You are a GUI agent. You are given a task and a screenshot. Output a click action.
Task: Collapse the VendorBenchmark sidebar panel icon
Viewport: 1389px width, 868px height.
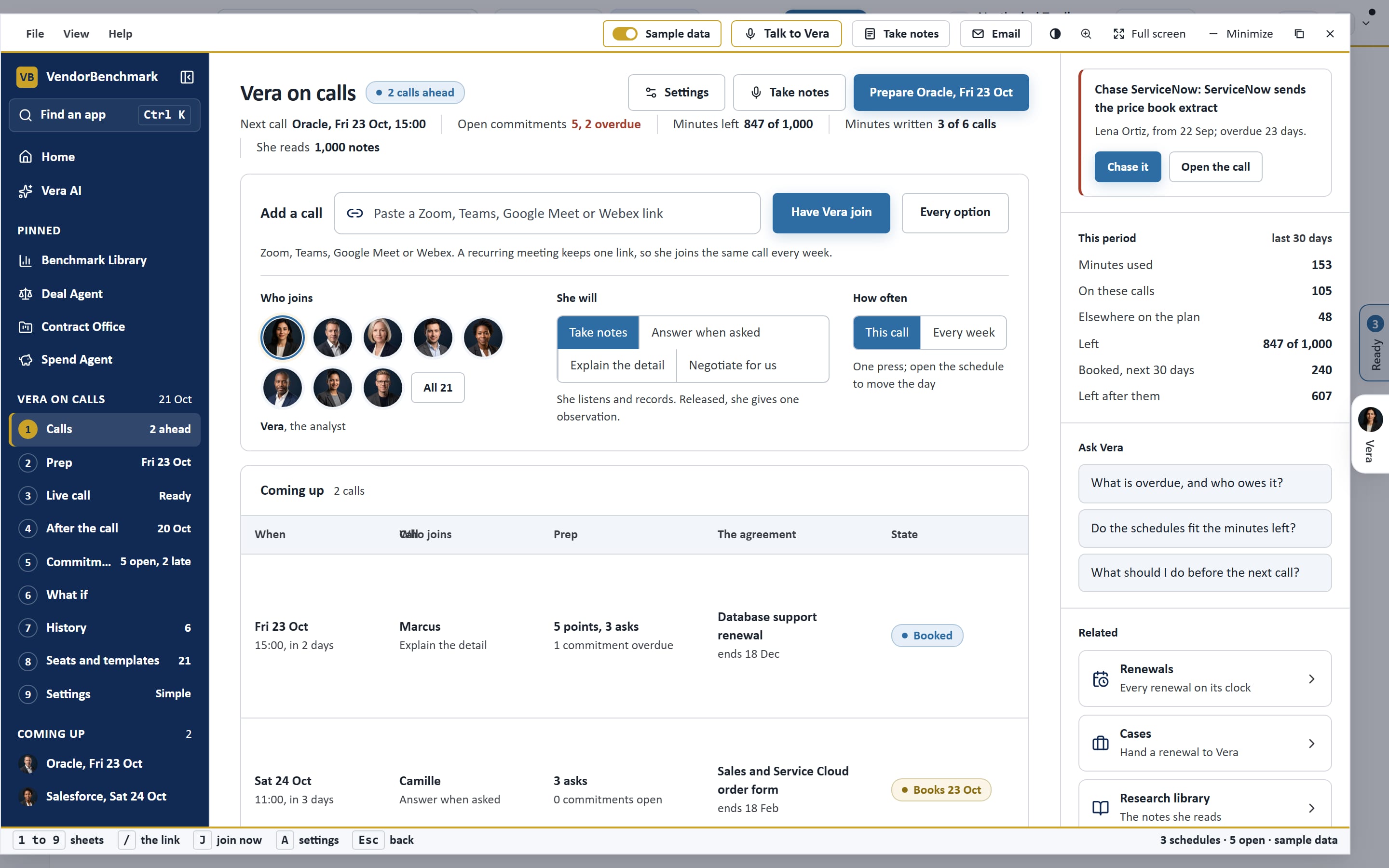[187, 77]
